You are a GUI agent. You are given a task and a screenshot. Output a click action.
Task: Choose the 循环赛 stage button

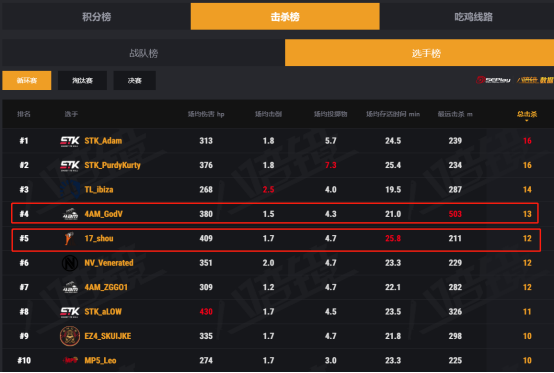27,81
